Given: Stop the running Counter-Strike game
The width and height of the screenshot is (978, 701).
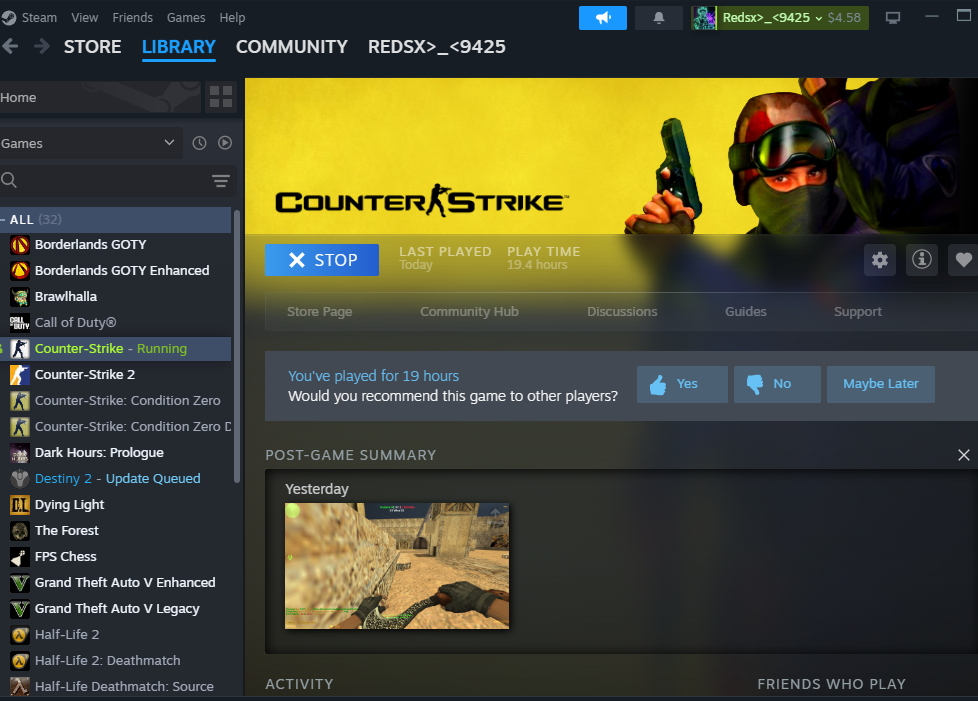Looking at the screenshot, I should click(322, 260).
